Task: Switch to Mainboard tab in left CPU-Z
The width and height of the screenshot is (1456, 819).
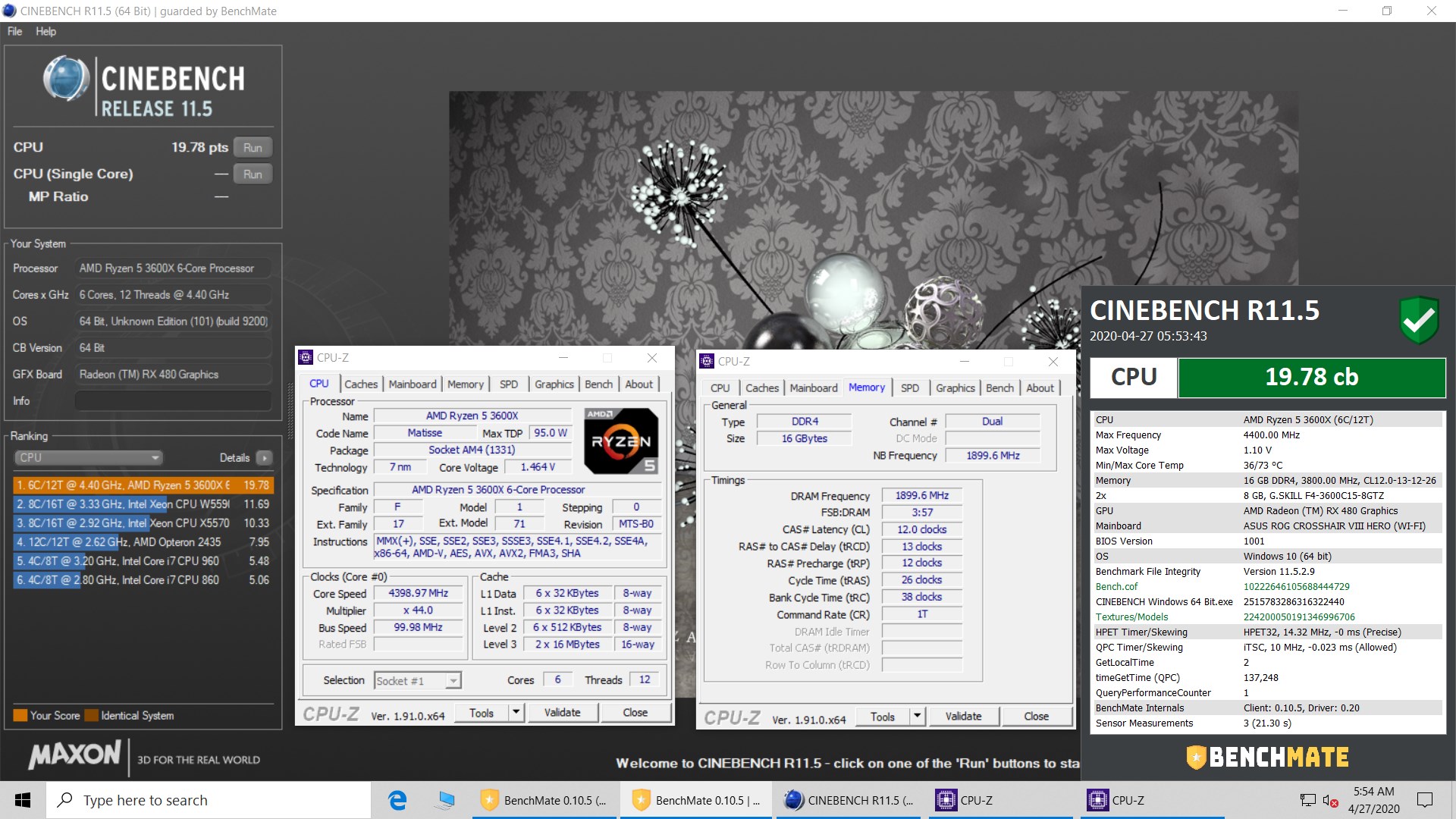Action: tap(413, 384)
